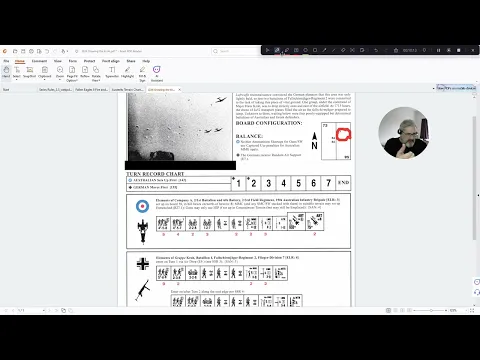Switch to the Home ribbon tab
Viewport: 480px width, 360px height.
point(20,61)
